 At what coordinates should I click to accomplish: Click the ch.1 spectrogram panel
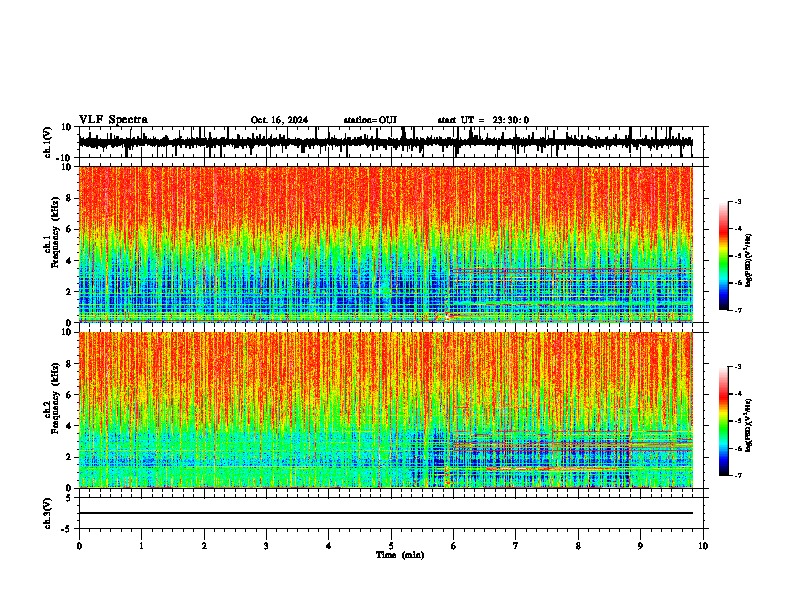(x=386, y=244)
